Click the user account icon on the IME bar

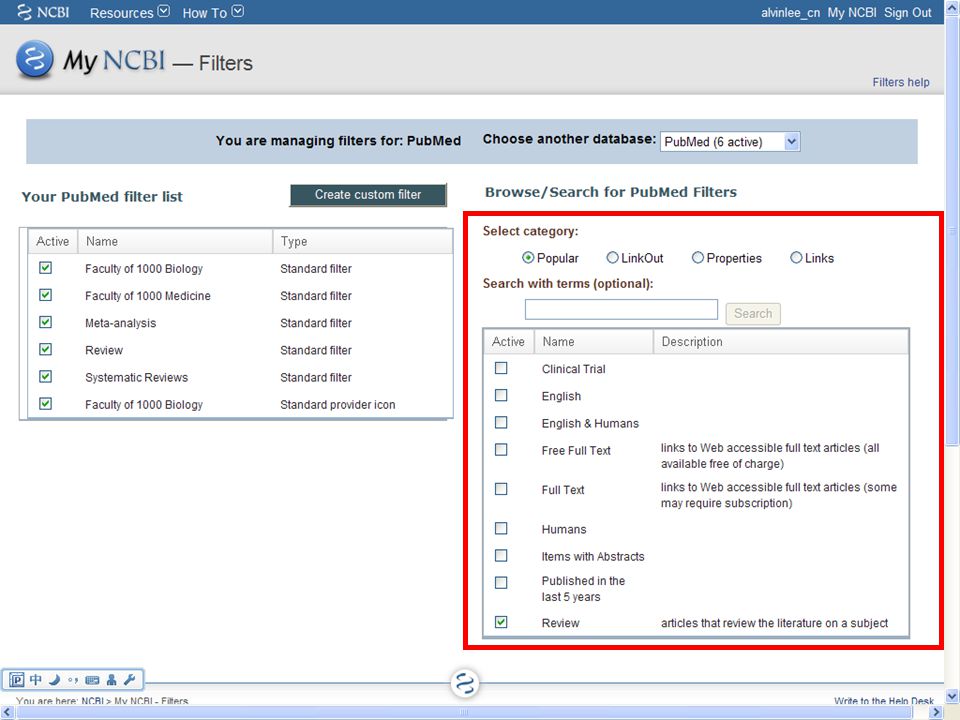click(111, 680)
